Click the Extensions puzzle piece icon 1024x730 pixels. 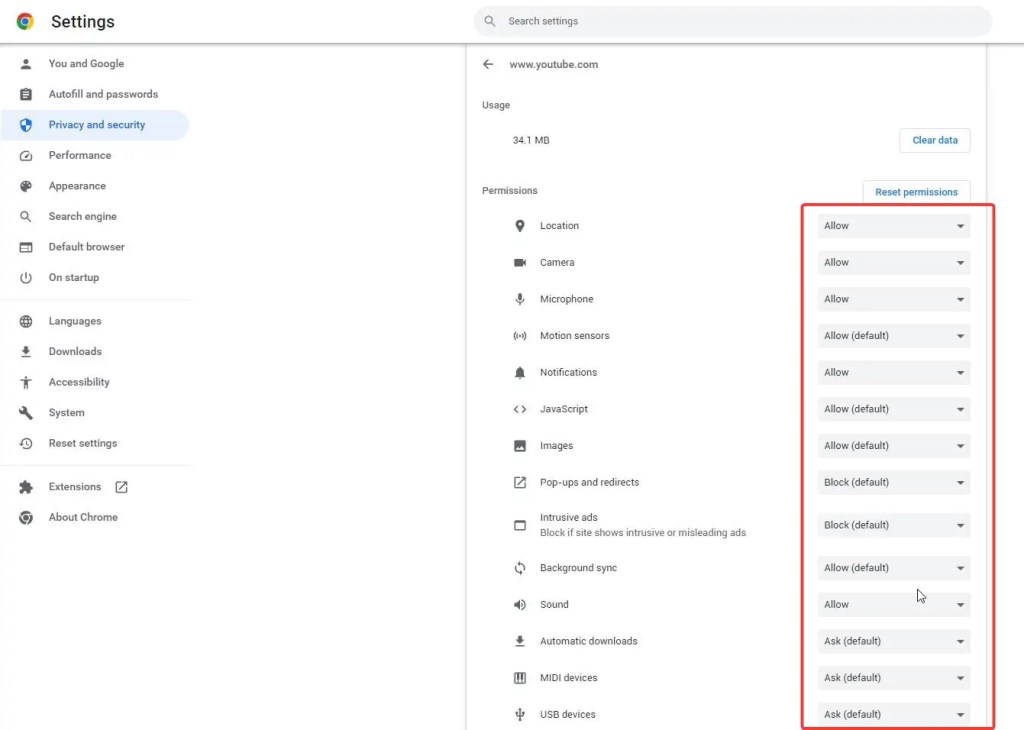coord(26,487)
